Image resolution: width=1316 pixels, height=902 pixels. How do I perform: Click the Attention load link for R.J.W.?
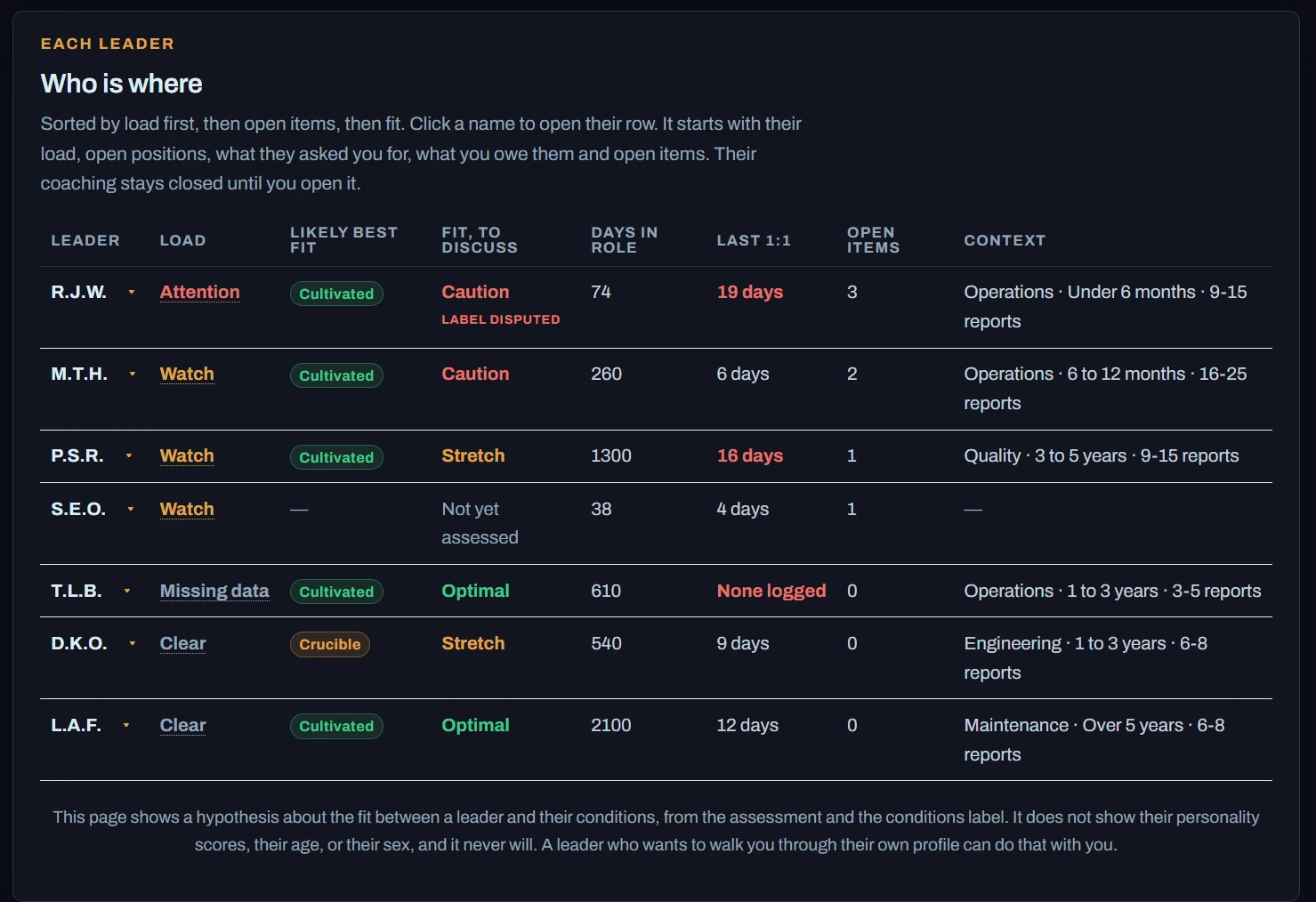pyautogui.click(x=199, y=292)
